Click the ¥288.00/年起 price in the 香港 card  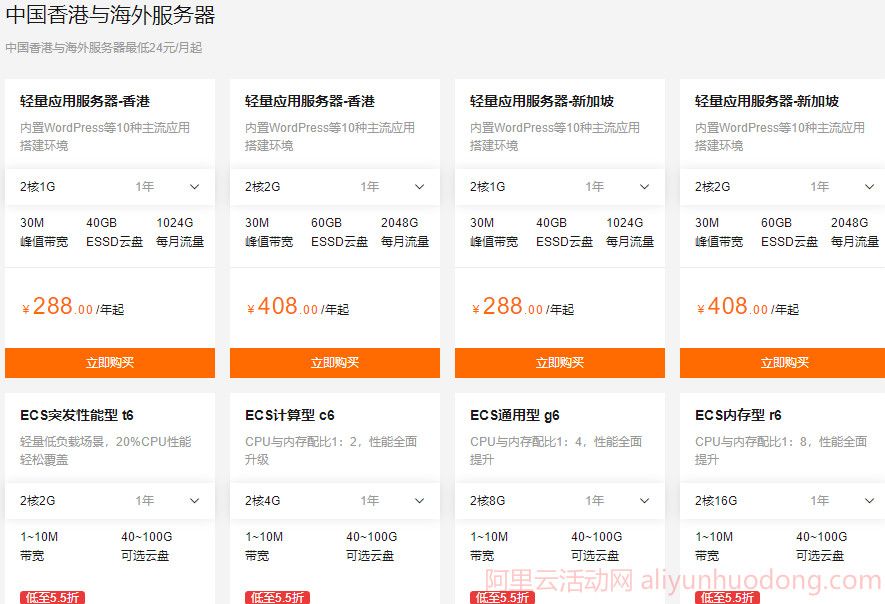[x=73, y=307]
